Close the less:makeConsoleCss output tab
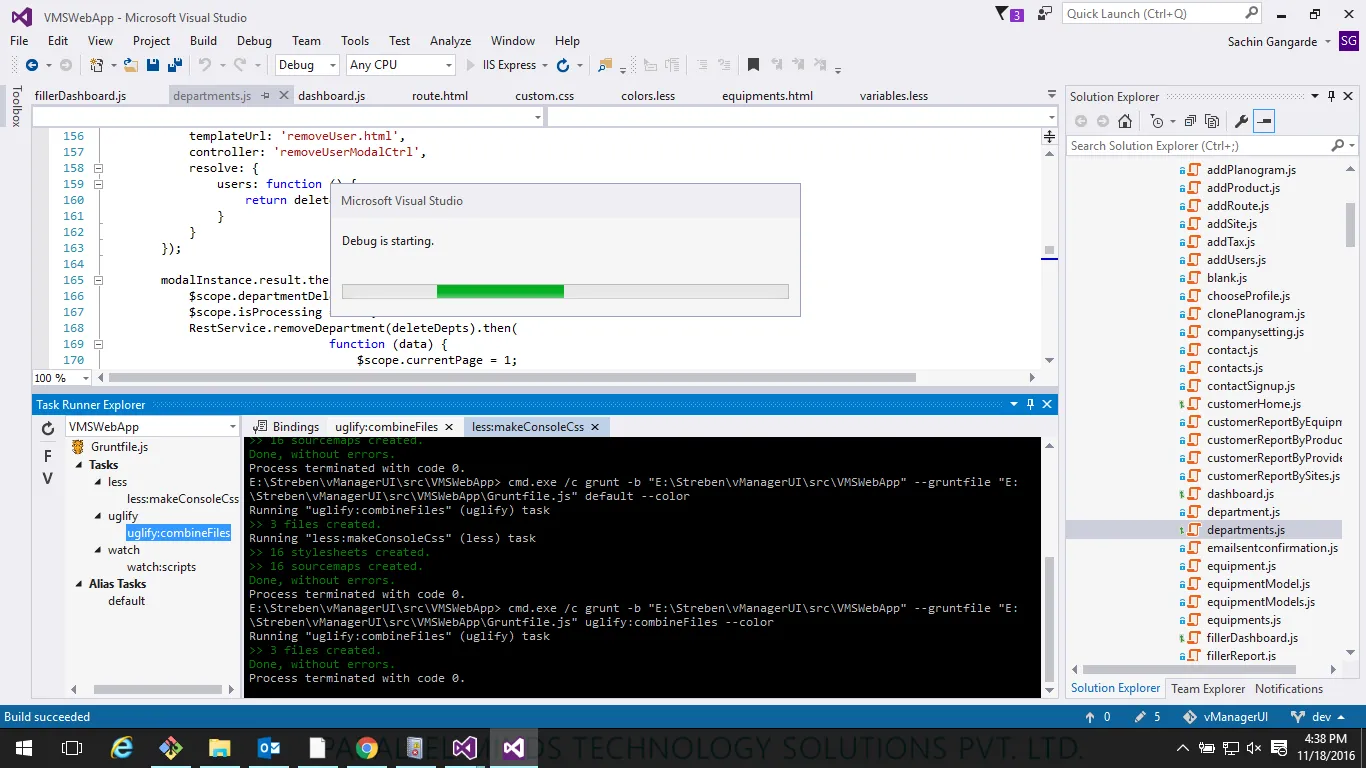The height and width of the screenshot is (768, 1366). click(595, 427)
